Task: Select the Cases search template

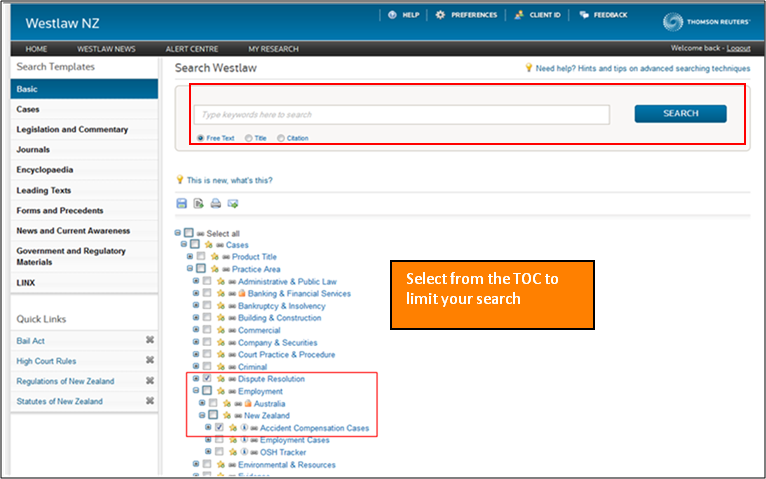Action: pyautogui.click(x=84, y=109)
